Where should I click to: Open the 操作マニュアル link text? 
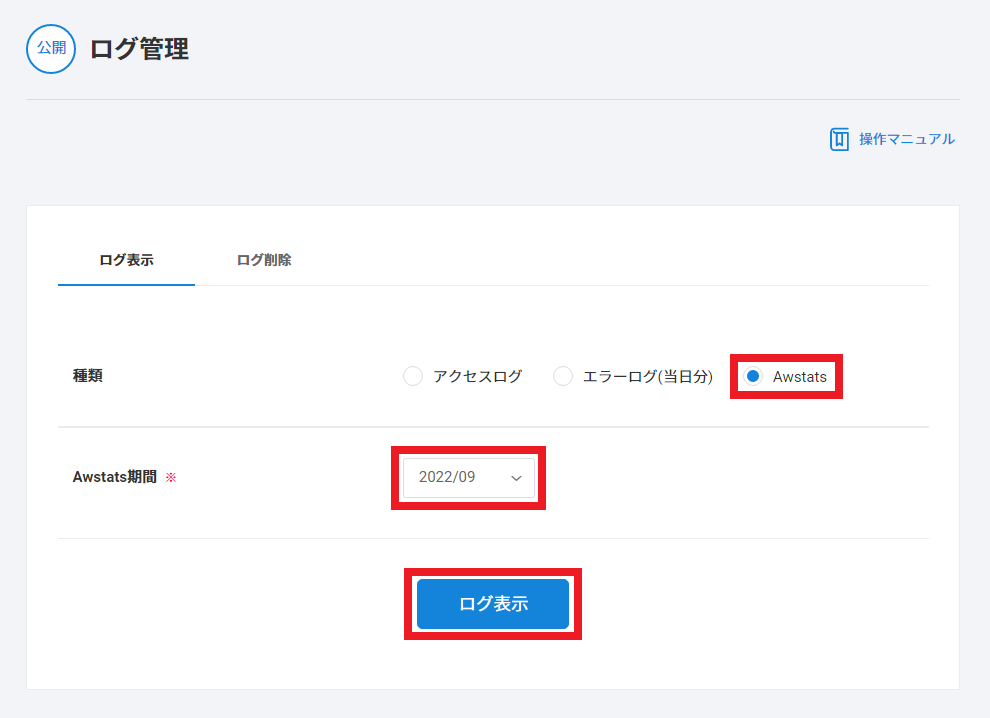[x=906, y=139]
